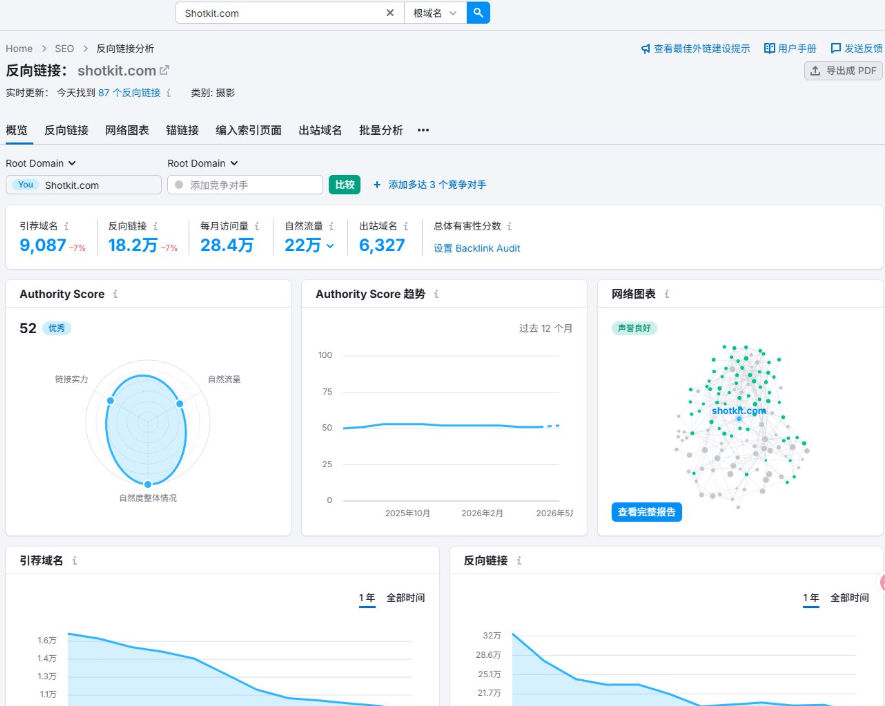Open the more tabs ellipsis menu
This screenshot has height=706, width=885.
[423, 130]
